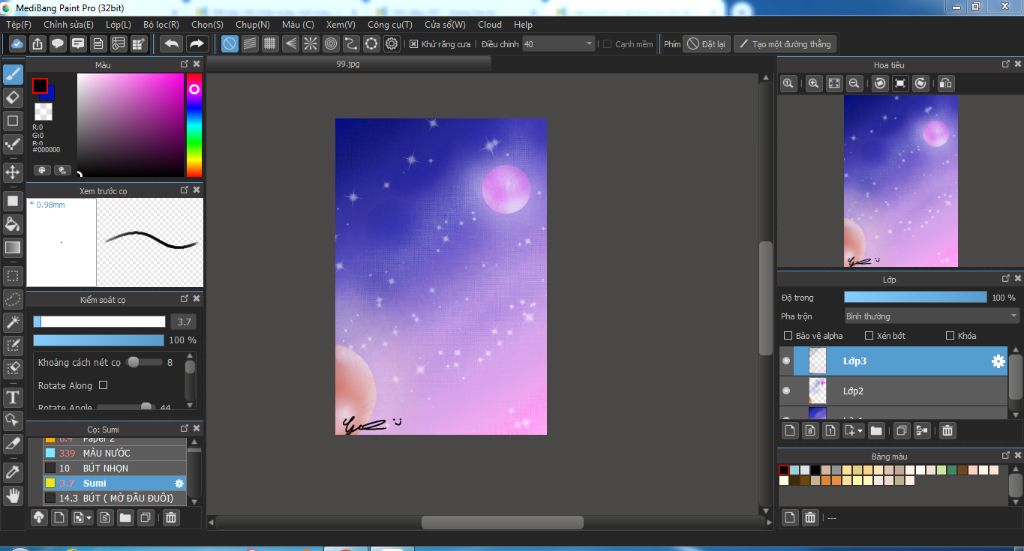Click Tạo một đường thẳng button
This screenshot has height=551, width=1024.
coord(786,44)
